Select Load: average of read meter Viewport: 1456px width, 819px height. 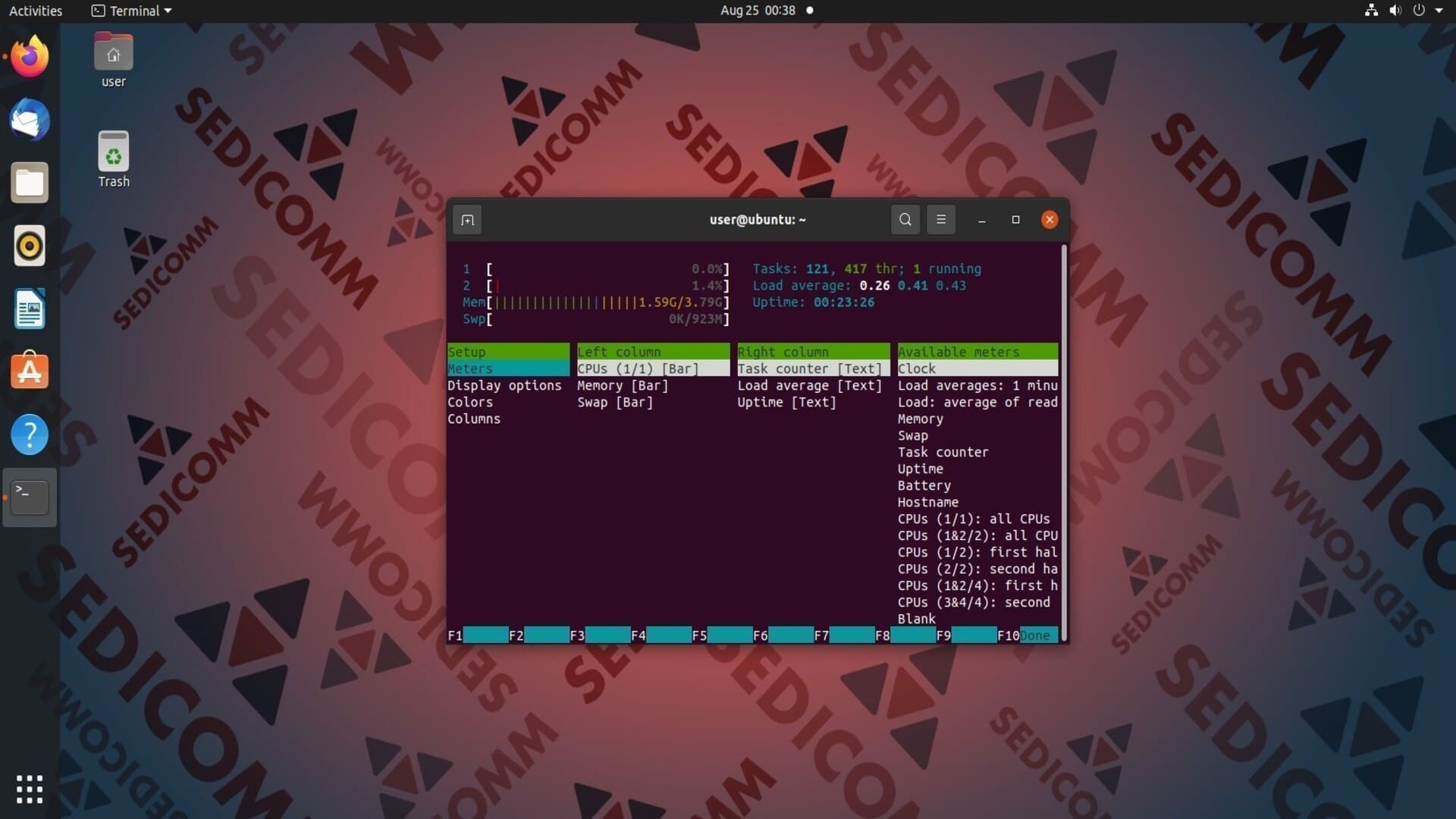click(x=977, y=402)
